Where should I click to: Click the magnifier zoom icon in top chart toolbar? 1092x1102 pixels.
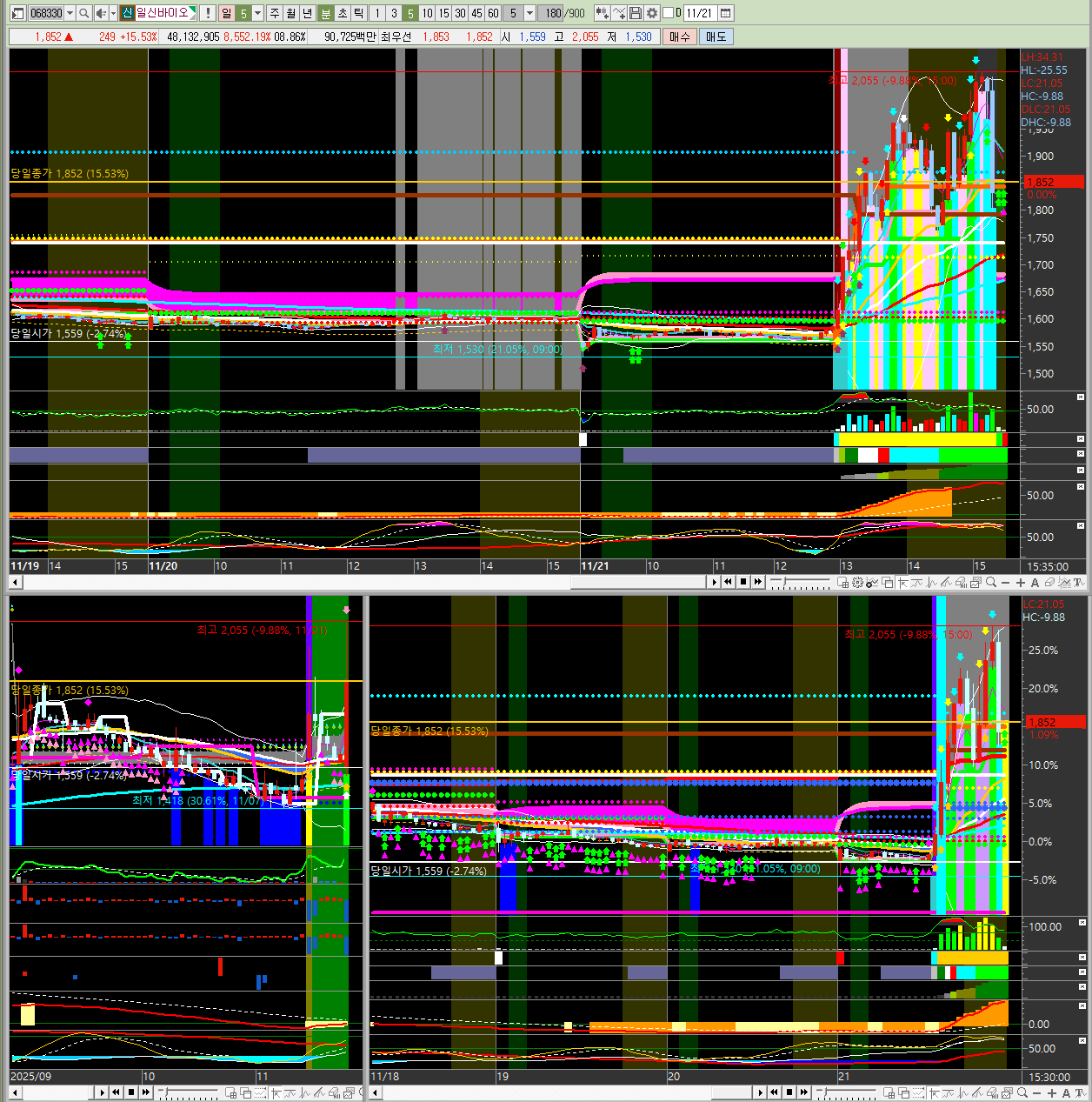point(990,582)
